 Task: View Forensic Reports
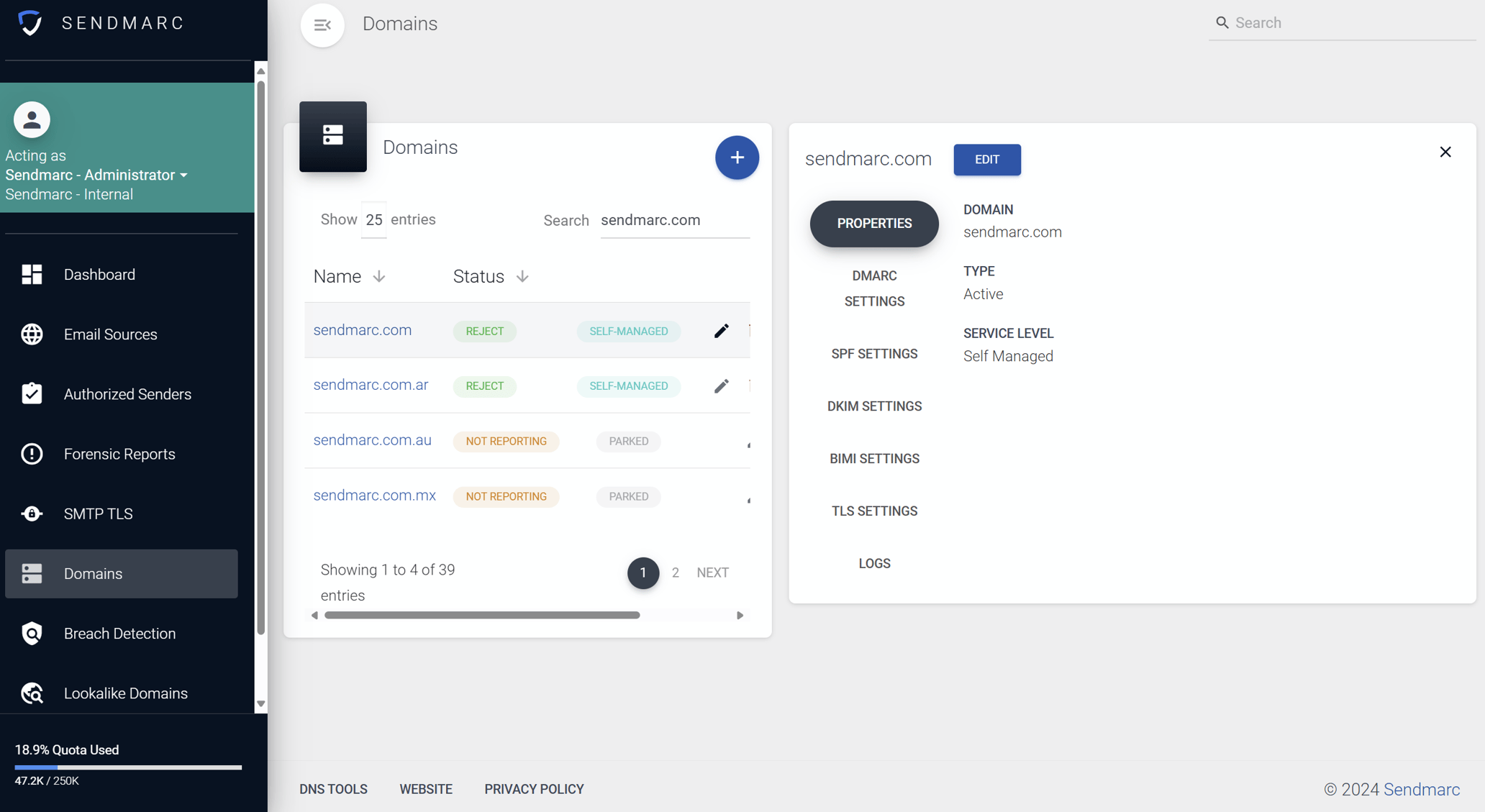click(x=119, y=453)
